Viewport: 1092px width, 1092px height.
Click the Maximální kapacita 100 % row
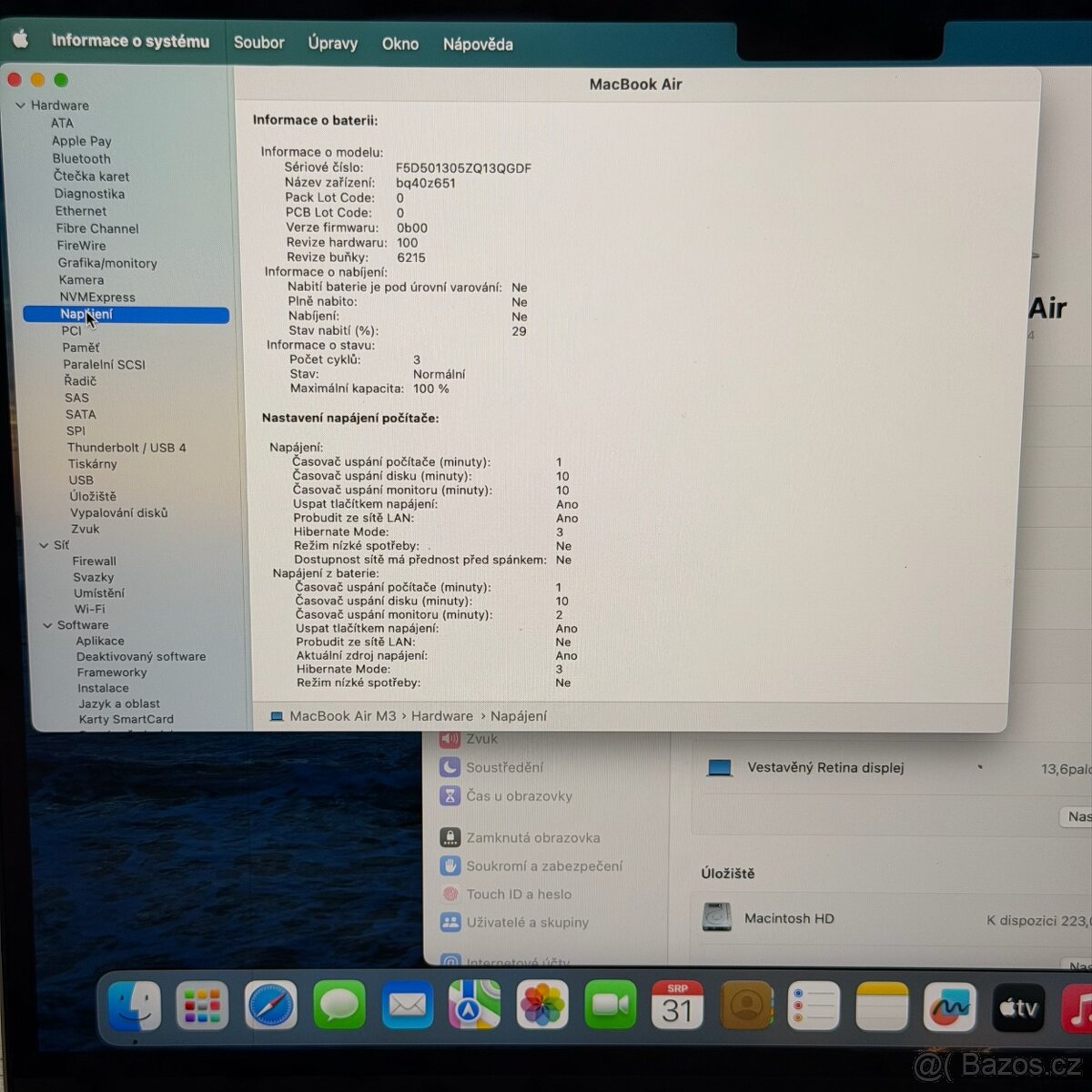(369, 389)
